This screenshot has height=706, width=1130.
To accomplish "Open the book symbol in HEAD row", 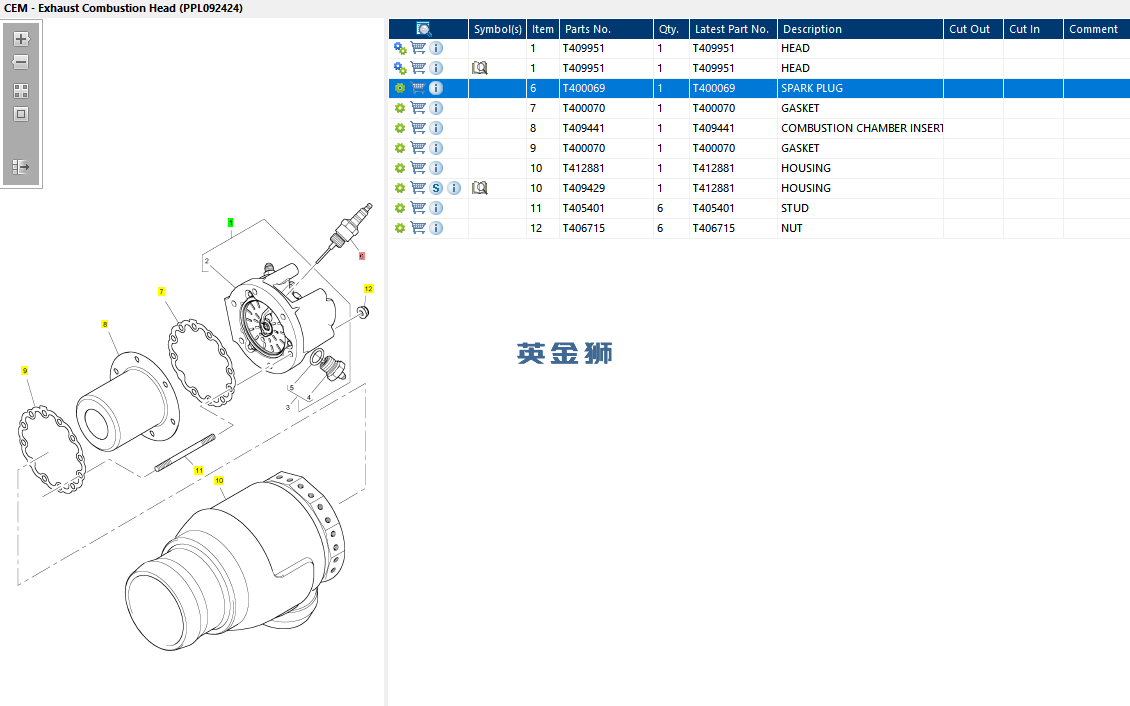I will click(480, 68).
